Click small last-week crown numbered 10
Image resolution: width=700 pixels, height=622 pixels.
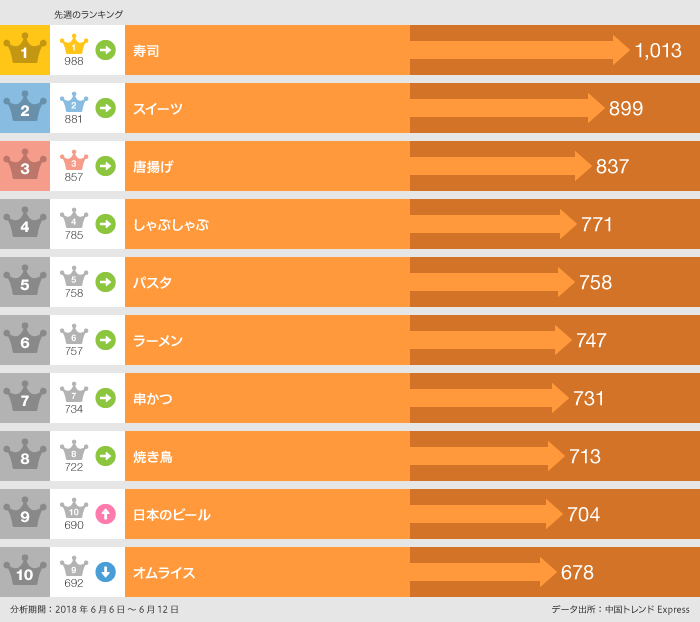74,511
